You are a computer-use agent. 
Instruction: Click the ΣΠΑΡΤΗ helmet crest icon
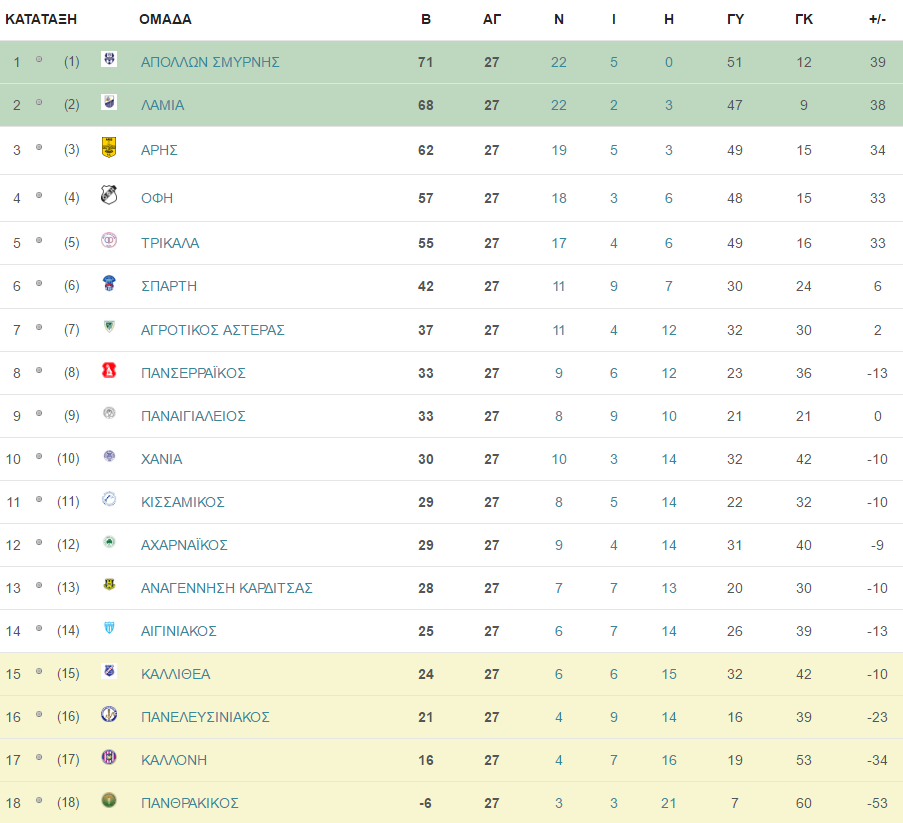point(109,283)
